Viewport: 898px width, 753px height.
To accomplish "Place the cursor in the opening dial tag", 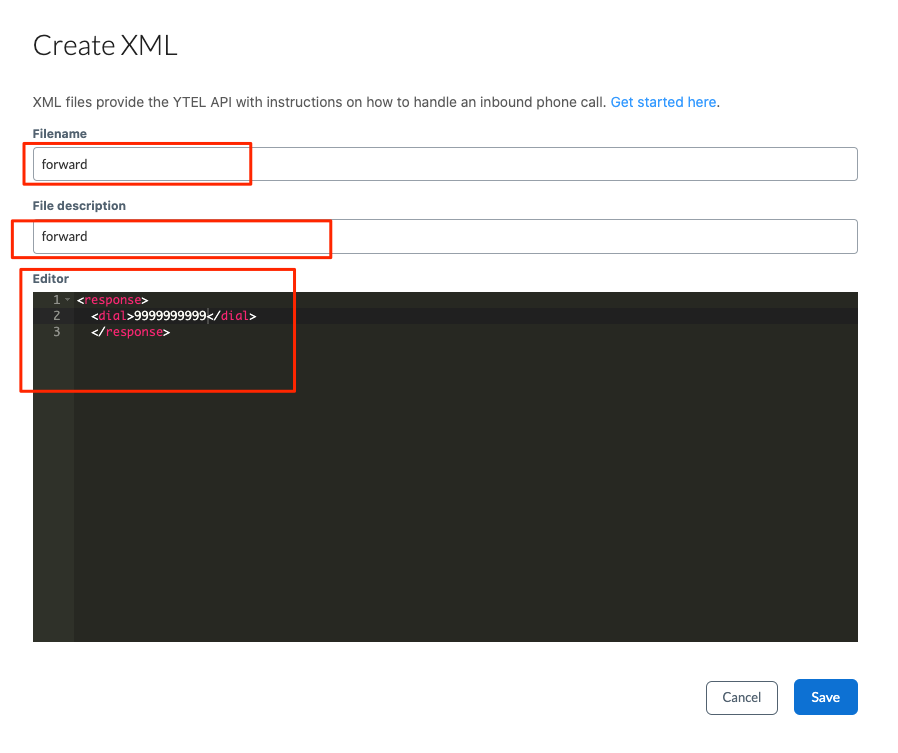I will click(112, 316).
